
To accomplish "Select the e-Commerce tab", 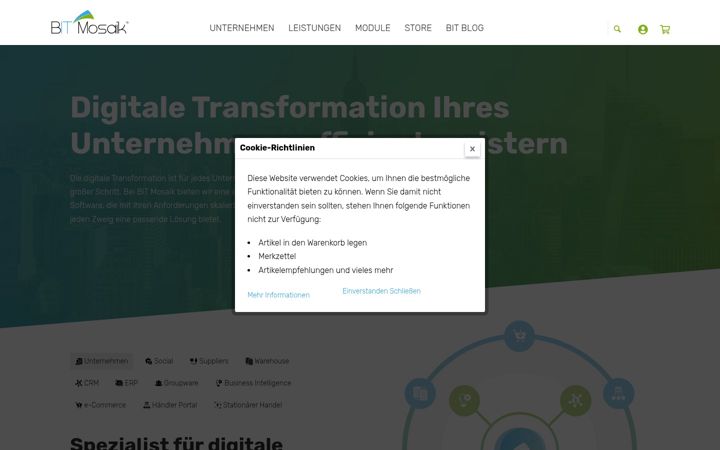I will click(x=100, y=405).
